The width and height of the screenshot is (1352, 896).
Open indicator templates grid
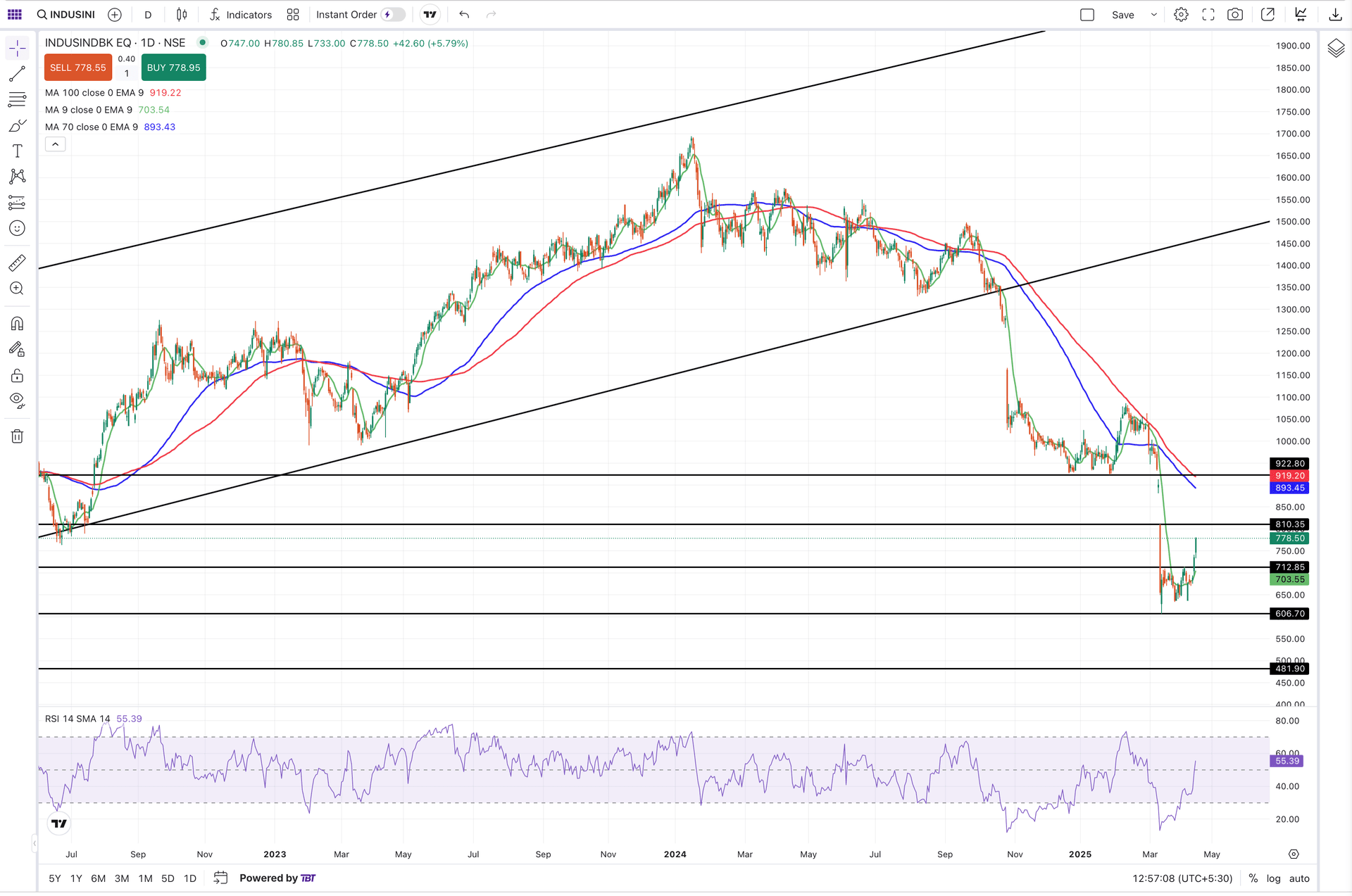pos(293,14)
